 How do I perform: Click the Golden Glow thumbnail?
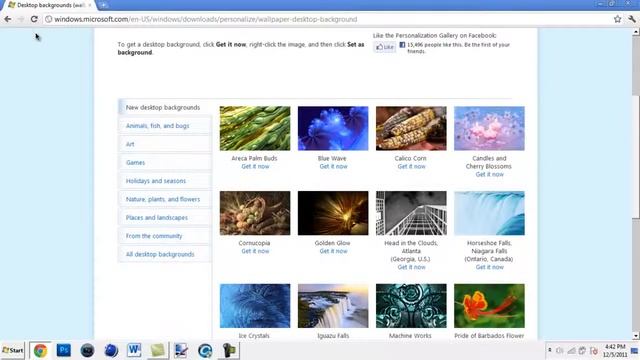click(x=333, y=213)
